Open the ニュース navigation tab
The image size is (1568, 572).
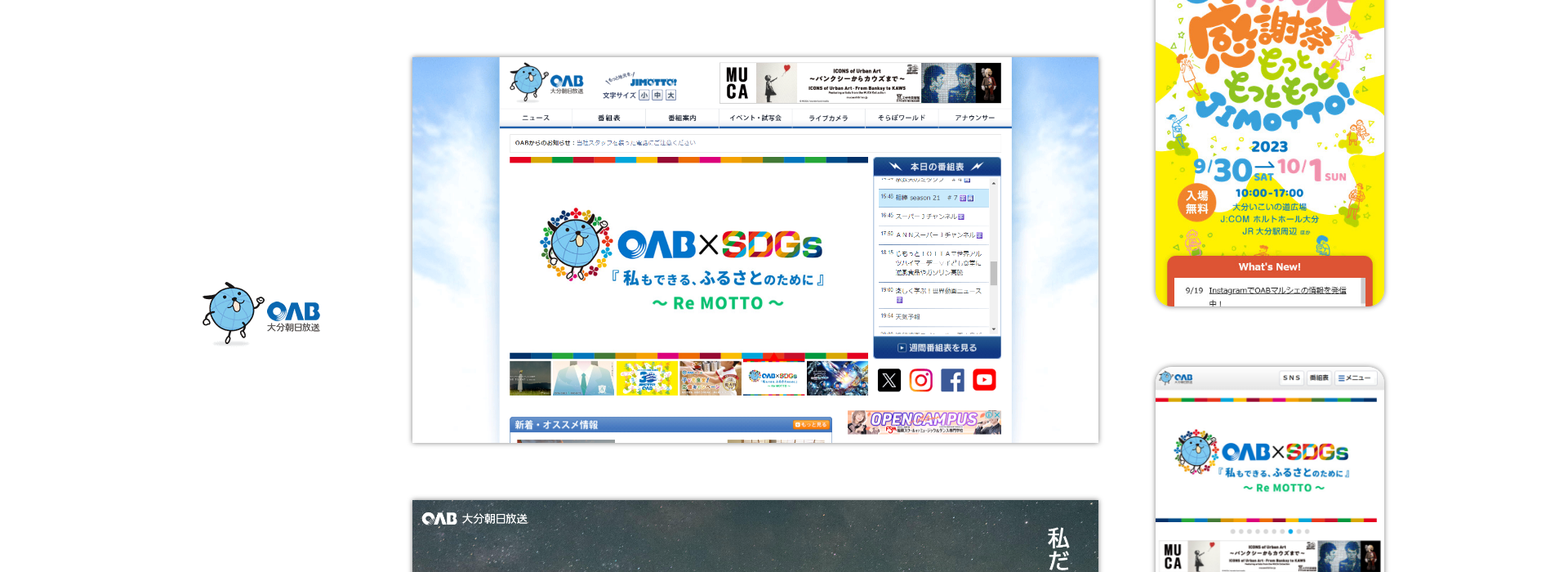(536, 118)
